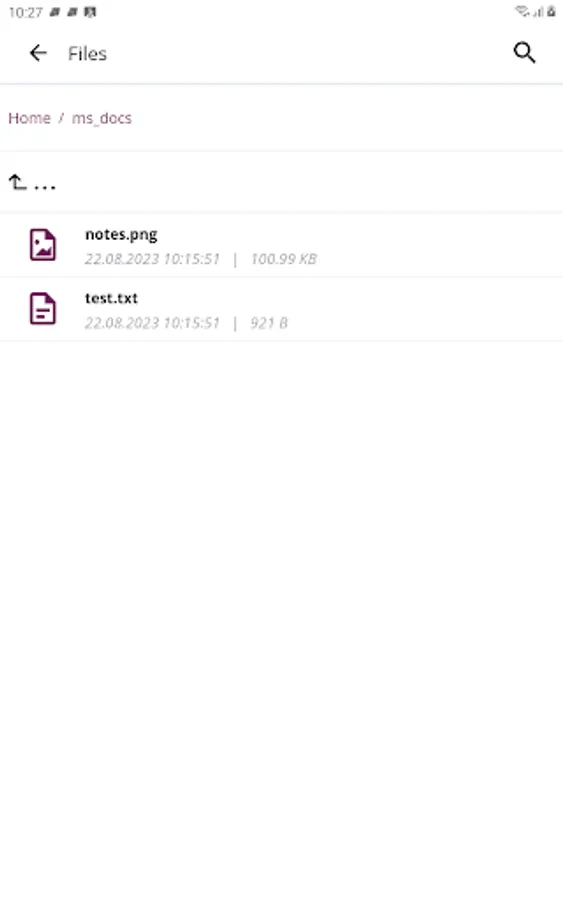
Task: Click the up-level arrow icon
Action: (17, 183)
